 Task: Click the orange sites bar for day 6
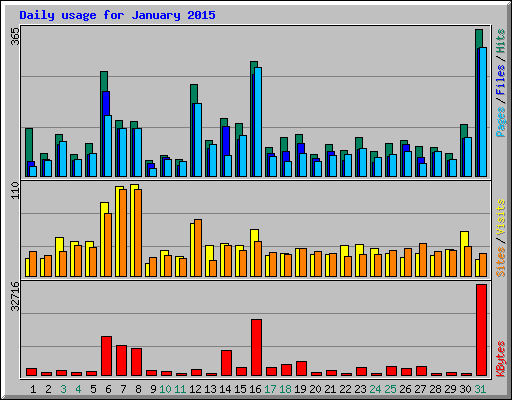pos(108,245)
